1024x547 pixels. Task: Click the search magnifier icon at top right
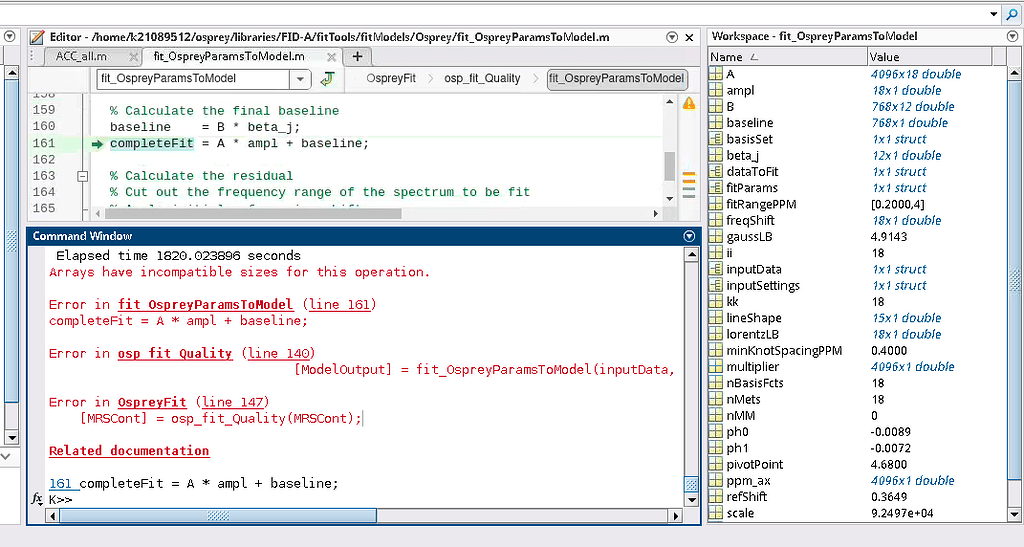click(1010, 13)
